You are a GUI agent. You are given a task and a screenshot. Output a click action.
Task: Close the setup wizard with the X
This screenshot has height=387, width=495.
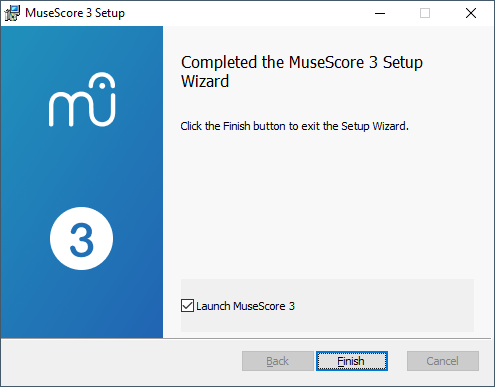point(471,13)
